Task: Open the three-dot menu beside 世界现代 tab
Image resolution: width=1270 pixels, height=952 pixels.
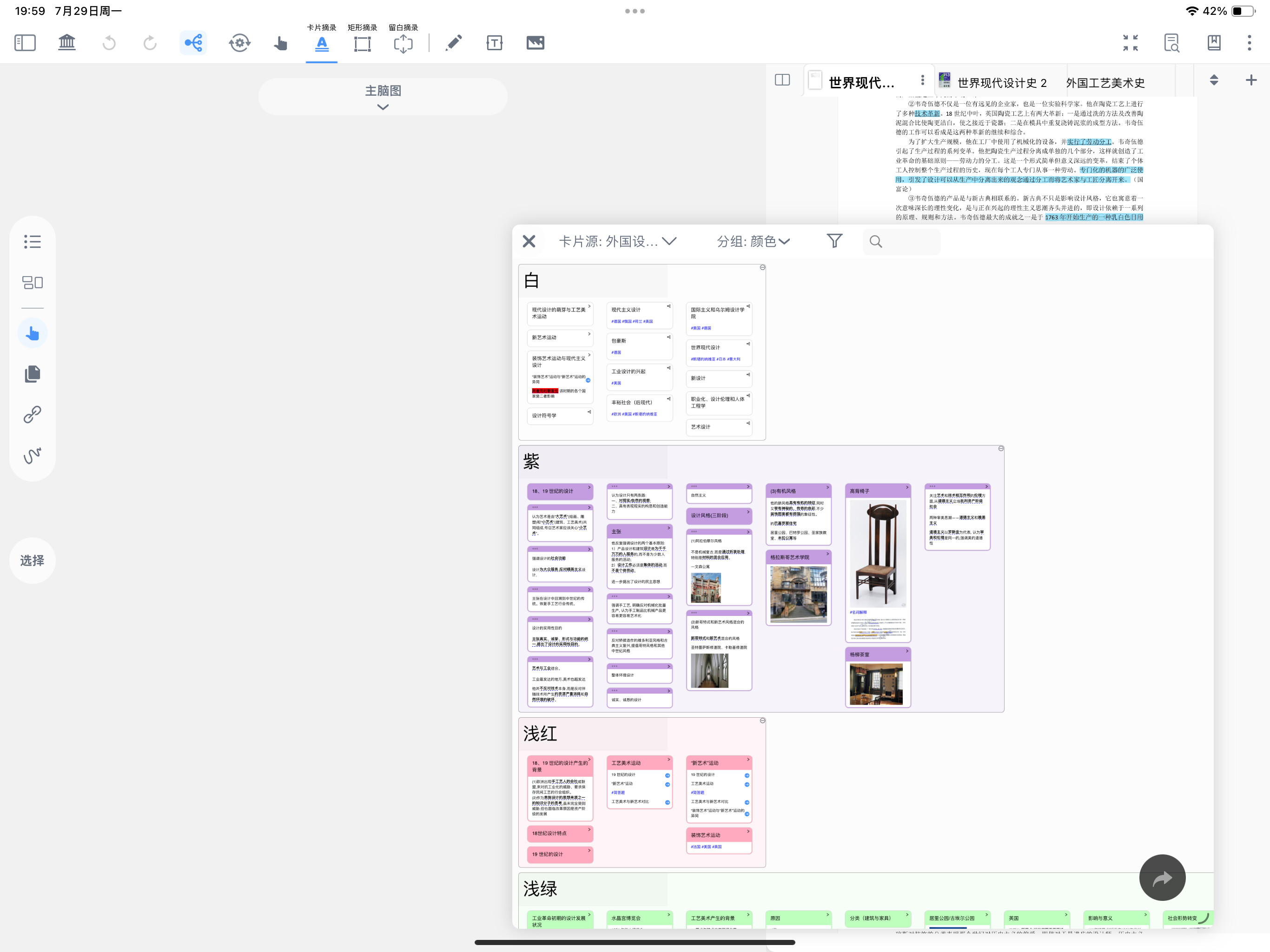Action: pyautogui.click(x=923, y=80)
